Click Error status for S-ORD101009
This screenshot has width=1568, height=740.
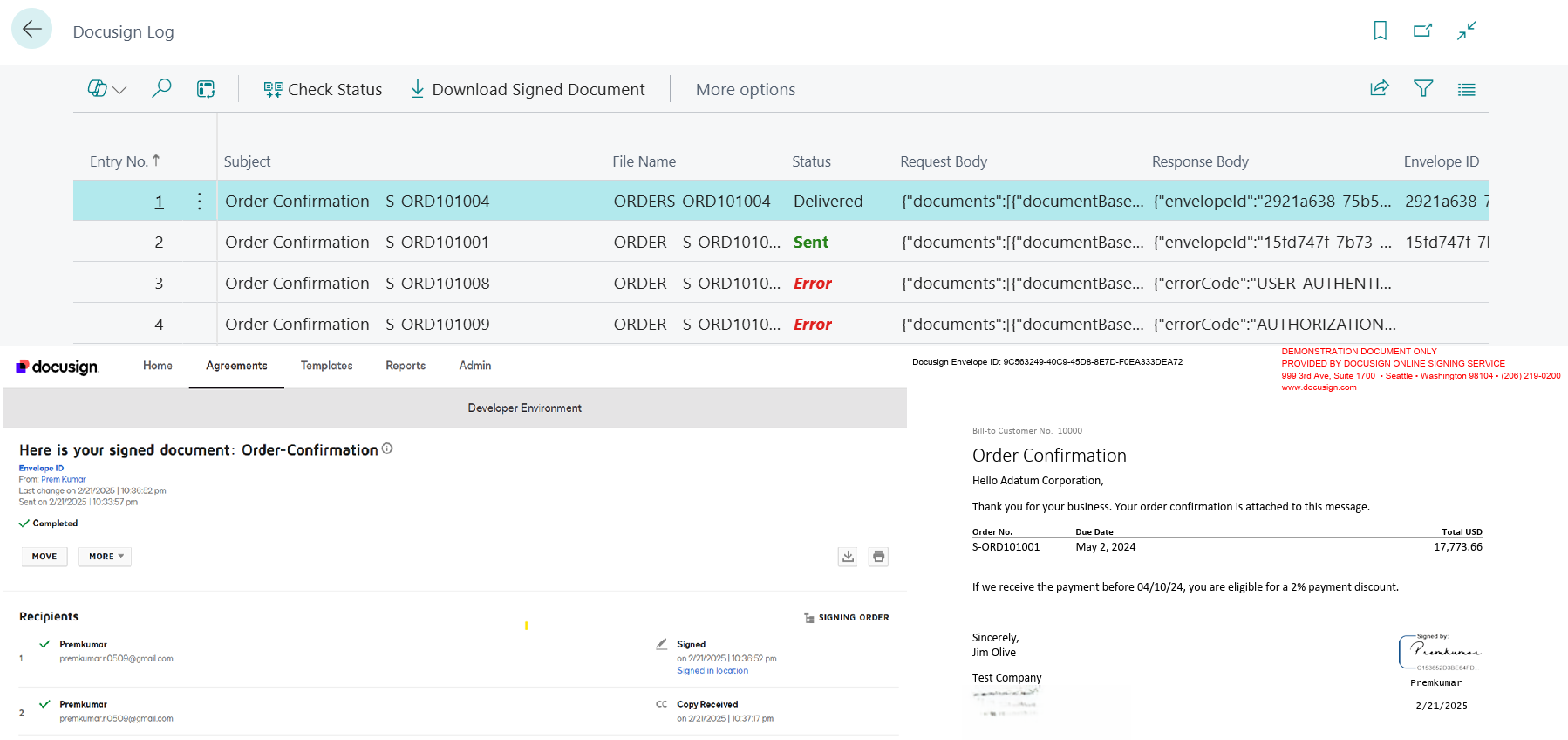pyautogui.click(x=812, y=325)
